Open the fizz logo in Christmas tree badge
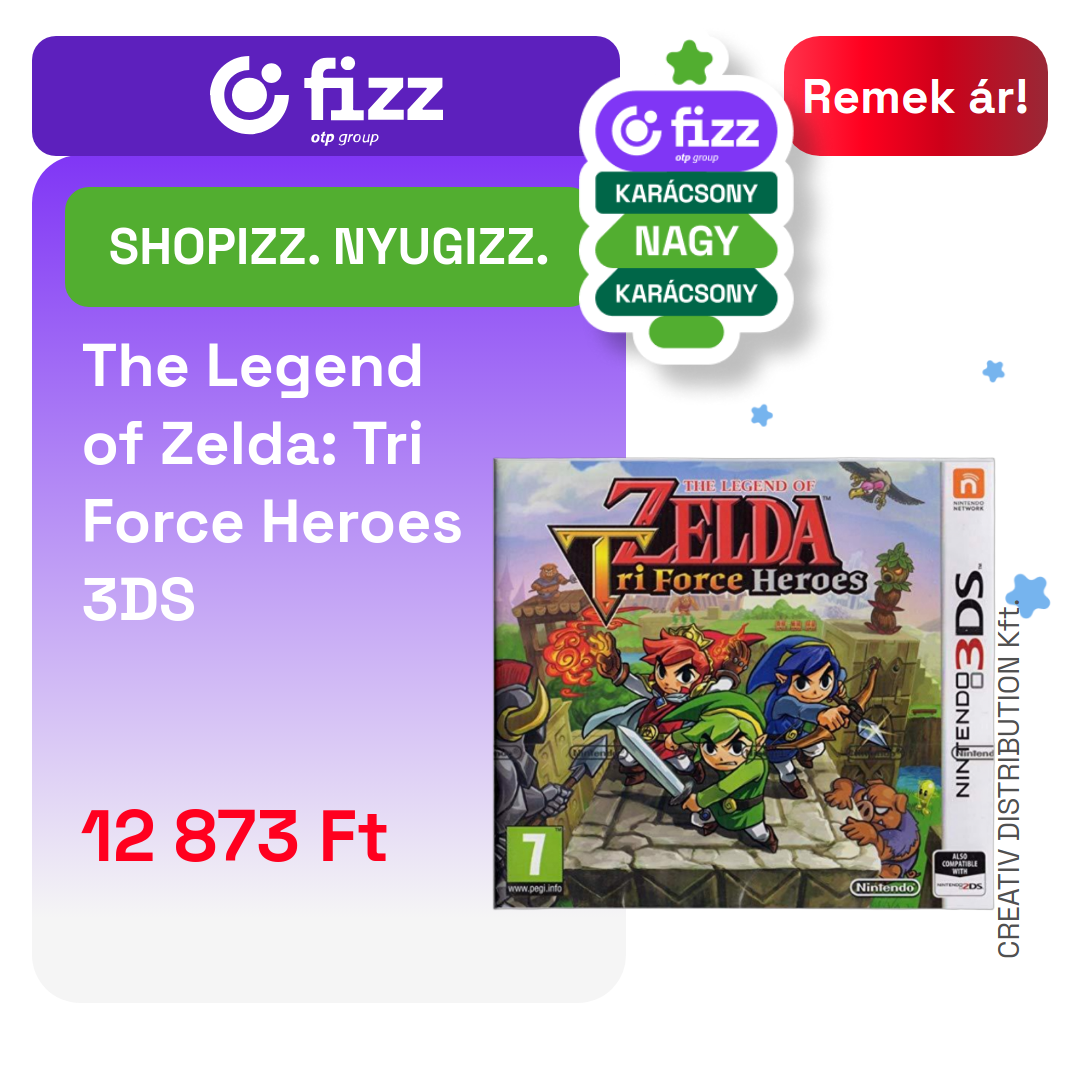The height and width of the screenshot is (1080, 1080). point(686,131)
